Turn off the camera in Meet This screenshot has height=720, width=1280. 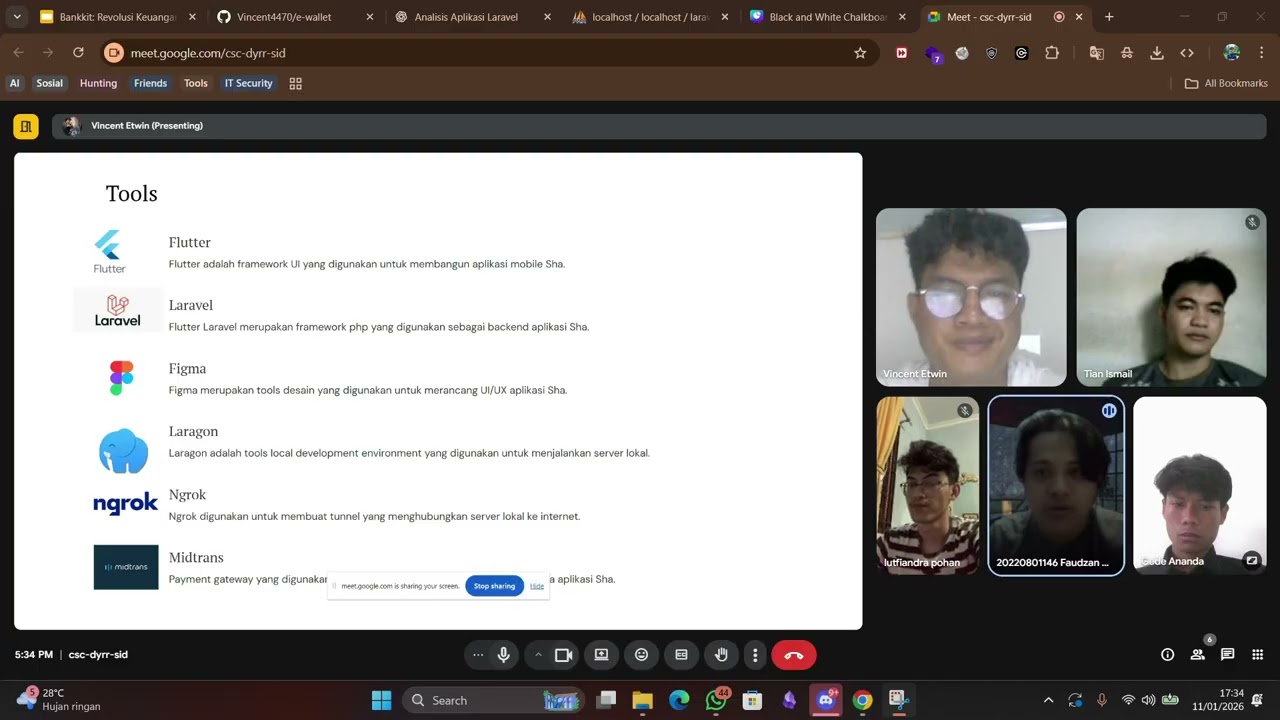point(563,655)
